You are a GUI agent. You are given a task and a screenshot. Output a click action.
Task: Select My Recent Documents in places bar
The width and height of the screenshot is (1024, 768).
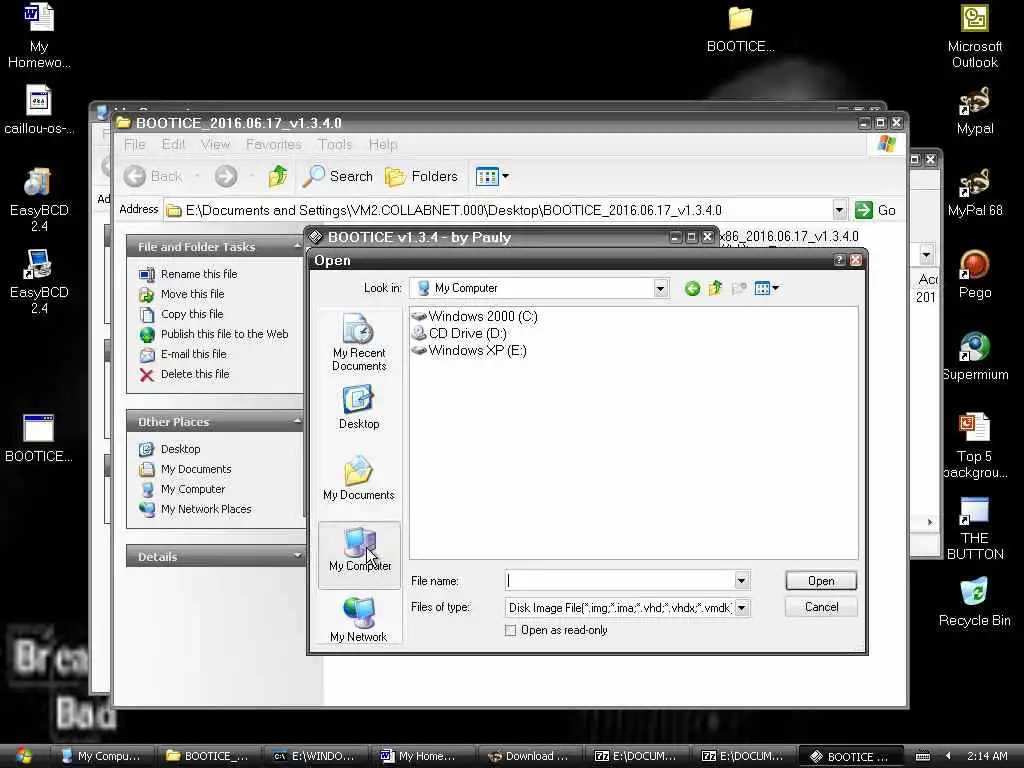point(359,342)
